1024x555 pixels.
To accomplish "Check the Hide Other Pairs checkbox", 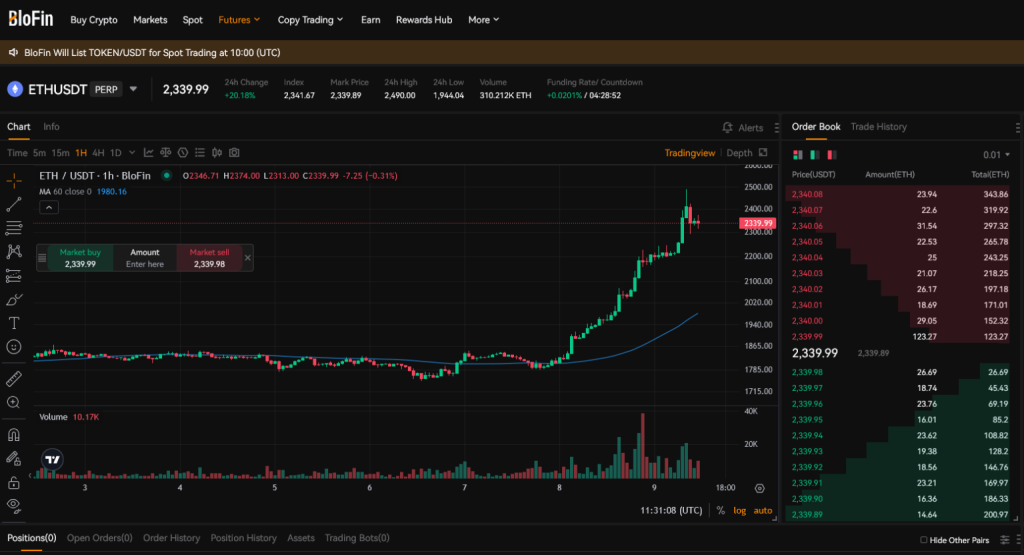I will 923,540.
